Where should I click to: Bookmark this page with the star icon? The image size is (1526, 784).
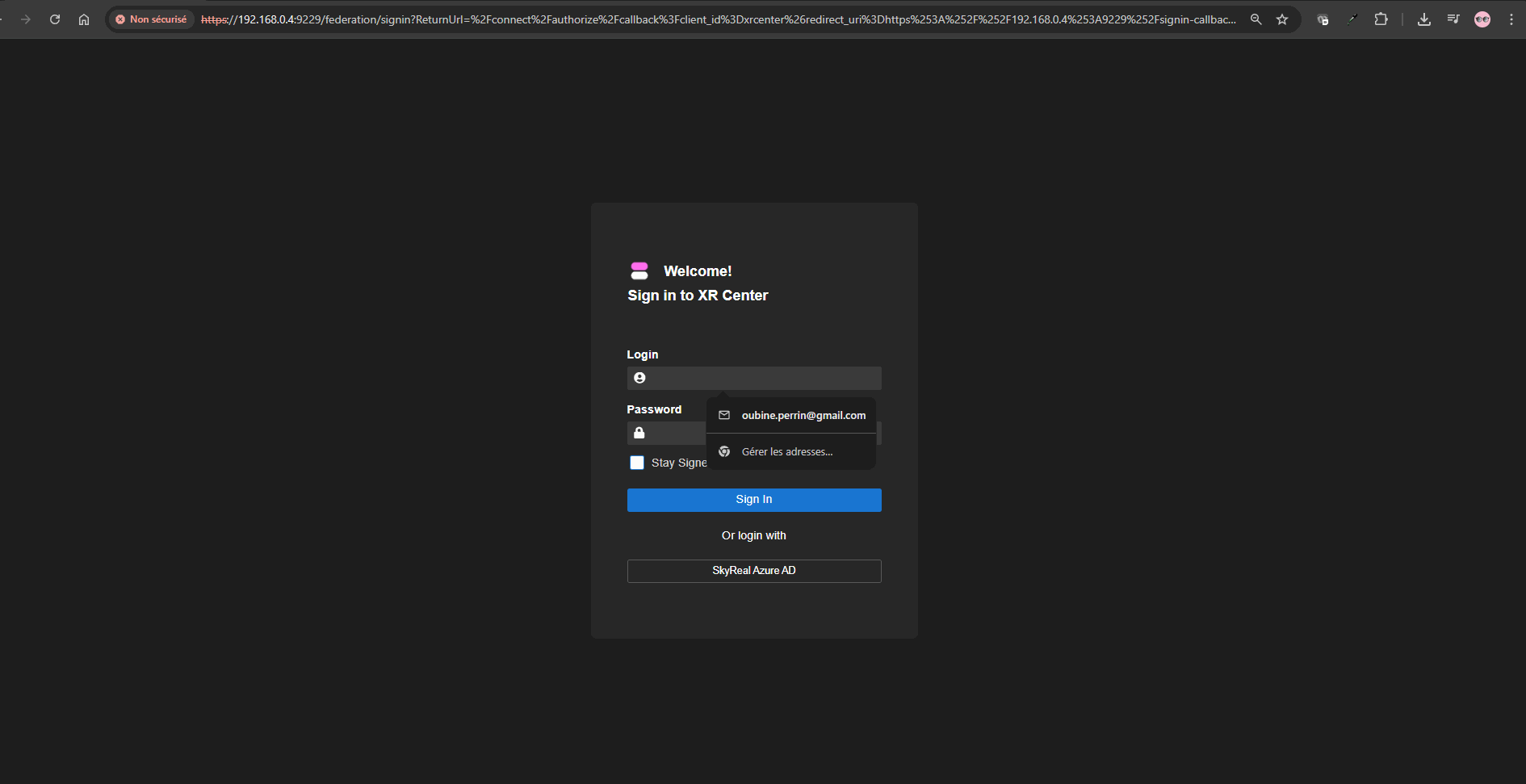pyautogui.click(x=1282, y=19)
